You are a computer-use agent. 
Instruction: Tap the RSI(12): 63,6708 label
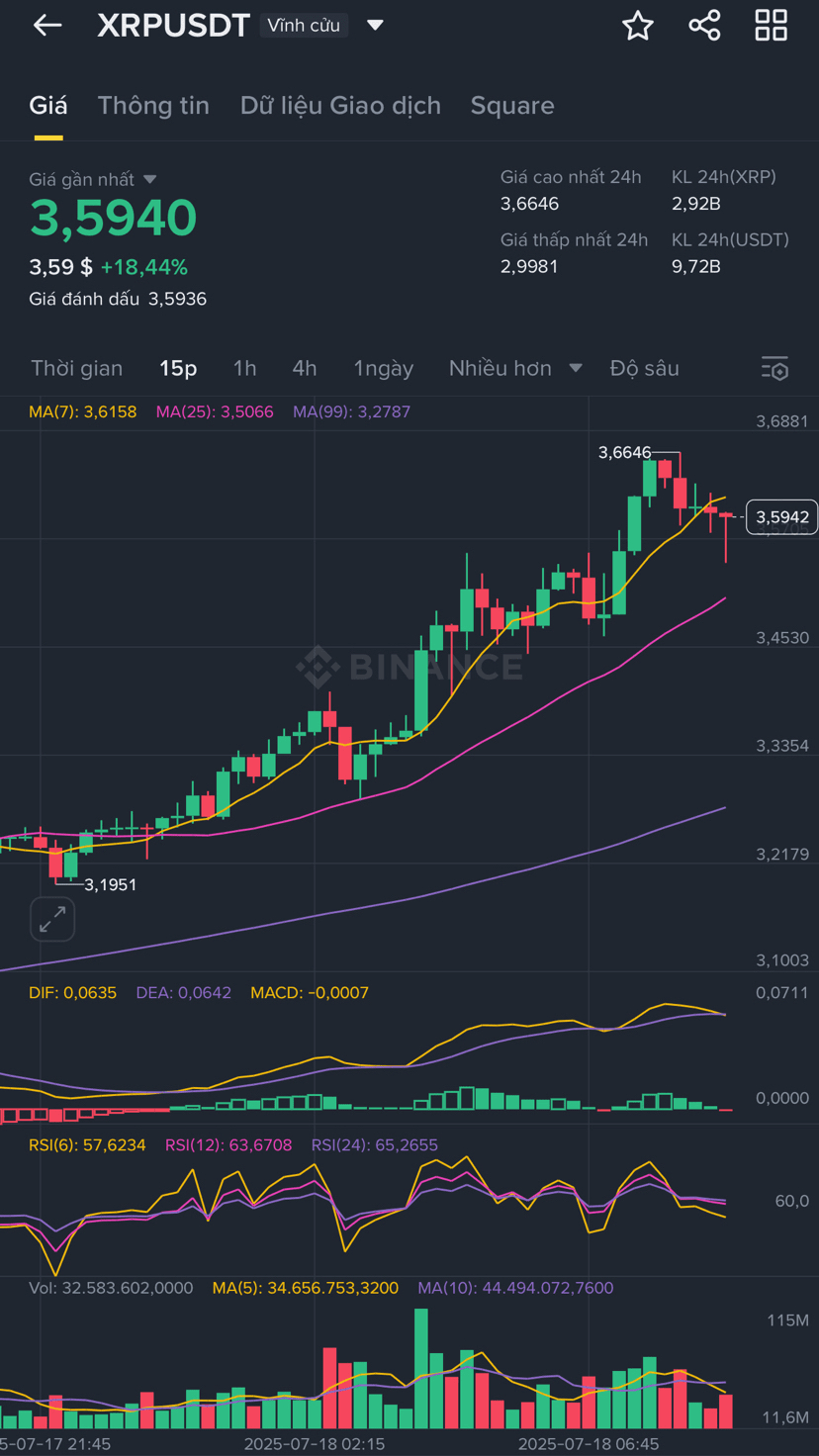tap(228, 1145)
